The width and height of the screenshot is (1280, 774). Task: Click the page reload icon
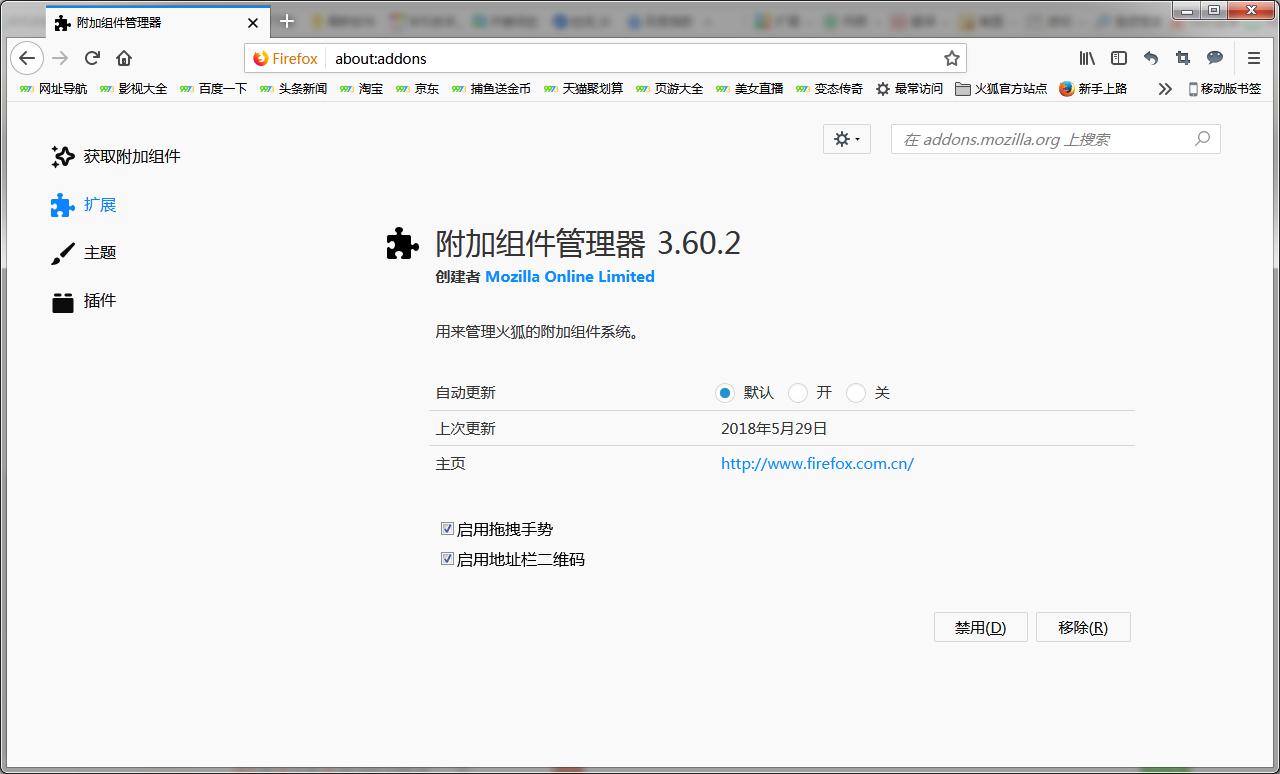coord(92,58)
